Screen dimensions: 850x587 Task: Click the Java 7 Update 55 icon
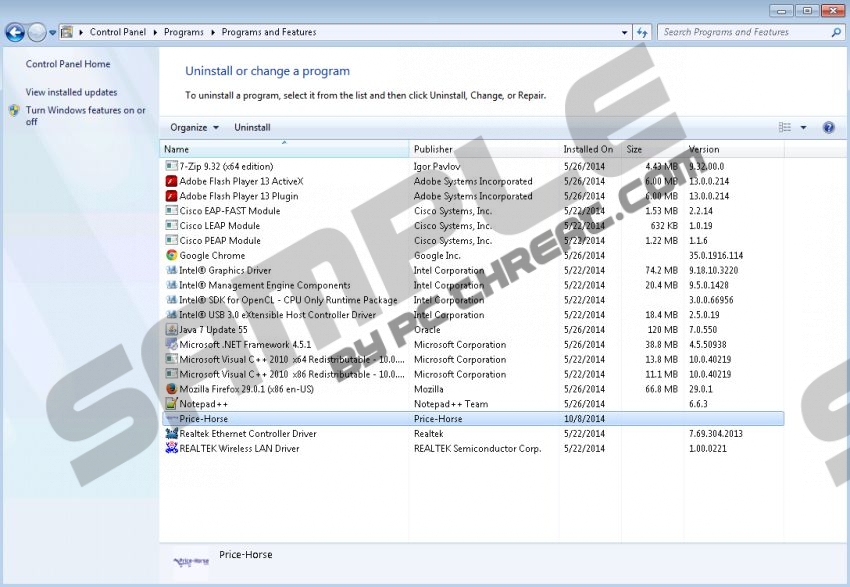point(171,330)
